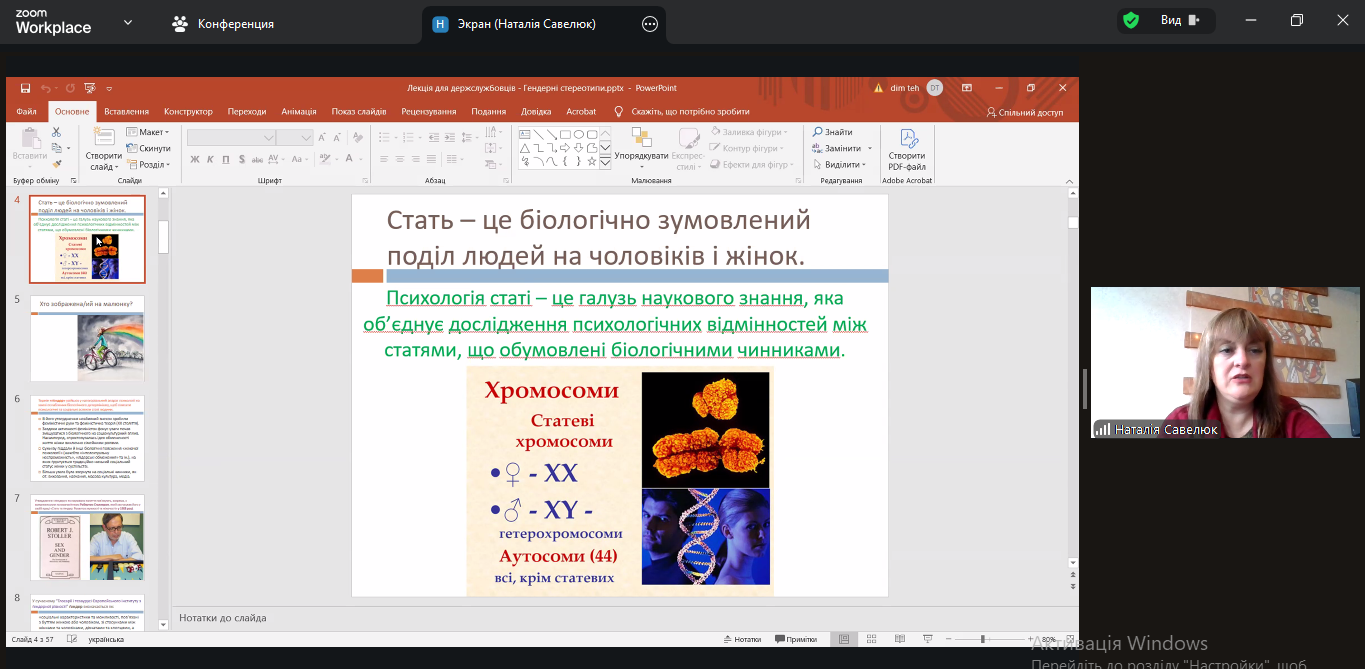1365x669 pixels.
Task: Click the Zoom security shield icon
Action: [x=1131, y=21]
